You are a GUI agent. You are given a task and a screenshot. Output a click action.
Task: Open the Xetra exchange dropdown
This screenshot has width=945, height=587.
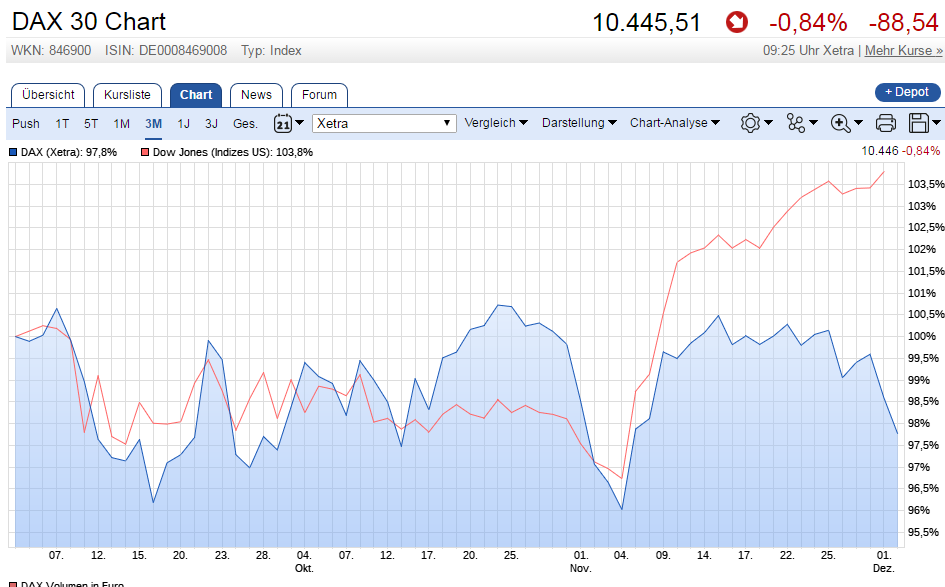click(384, 123)
